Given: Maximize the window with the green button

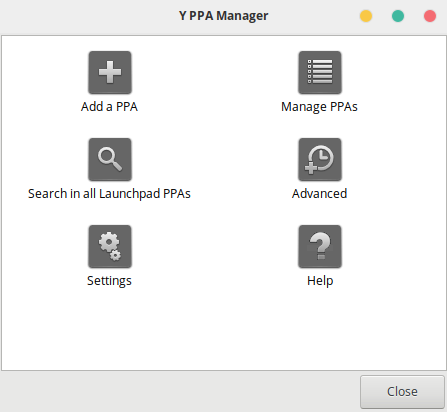Looking at the screenshot, I should point(398,16).
